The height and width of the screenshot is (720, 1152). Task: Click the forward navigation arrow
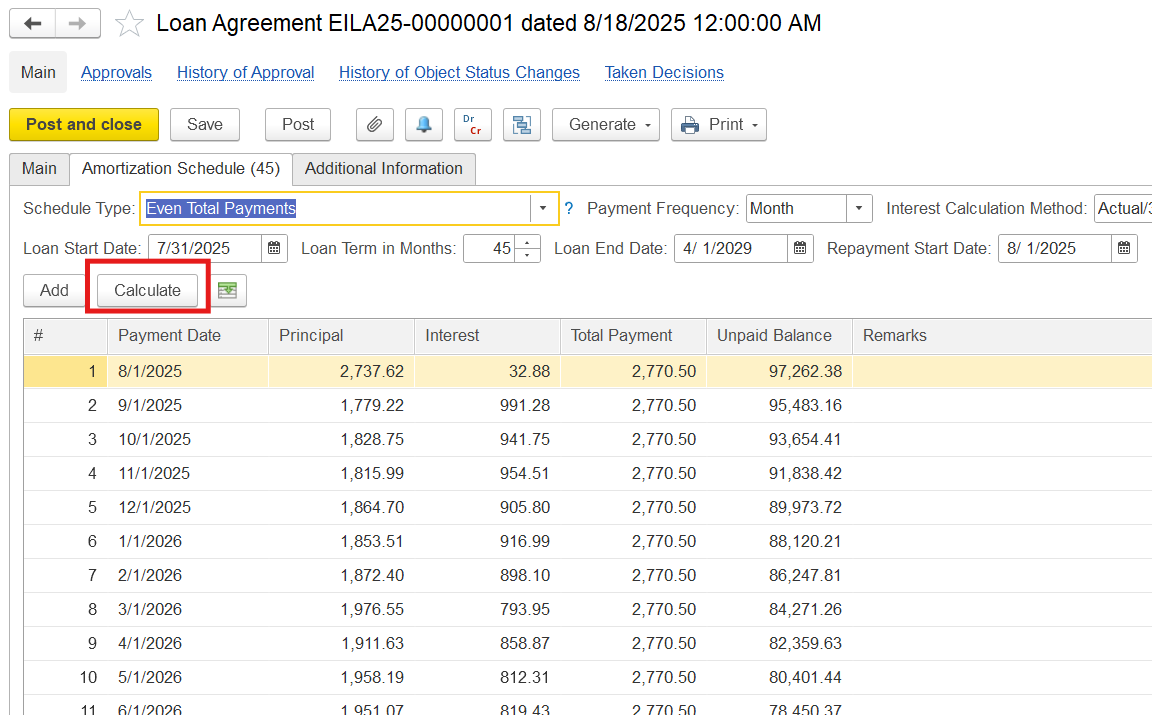pyautogui.click(x=77, y=24)
